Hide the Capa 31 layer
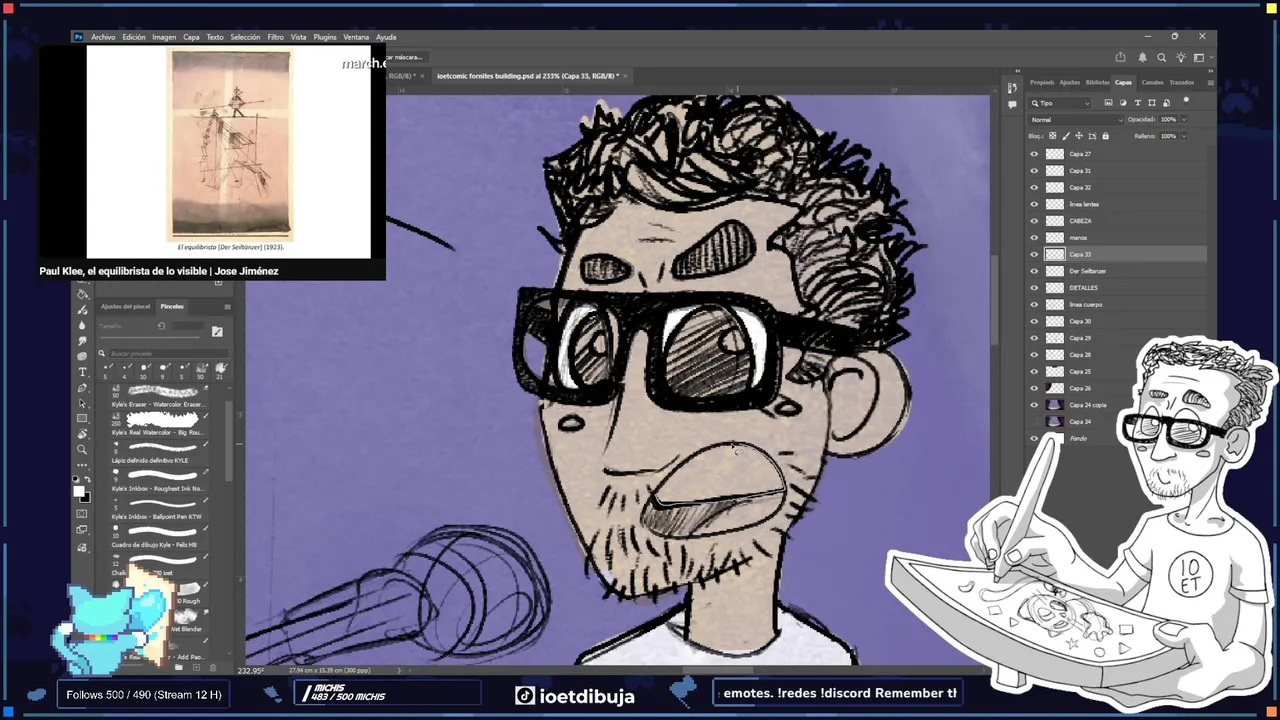The height and width of the screenshot is (720, 1280). pyautogui.click(x=1034, y=171)
